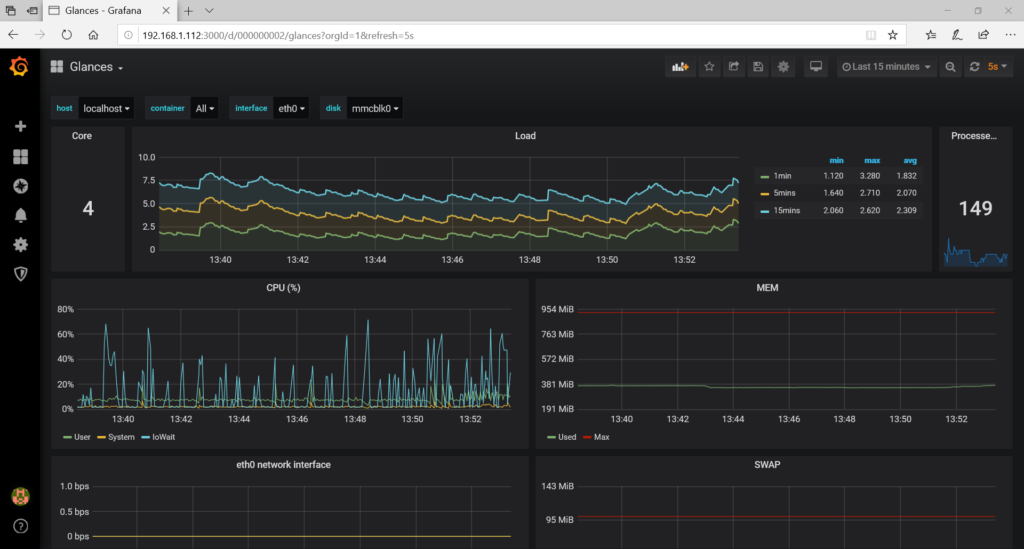Star this dashboard as favorite
The image size is (1024, 549).
click(709, 67)
